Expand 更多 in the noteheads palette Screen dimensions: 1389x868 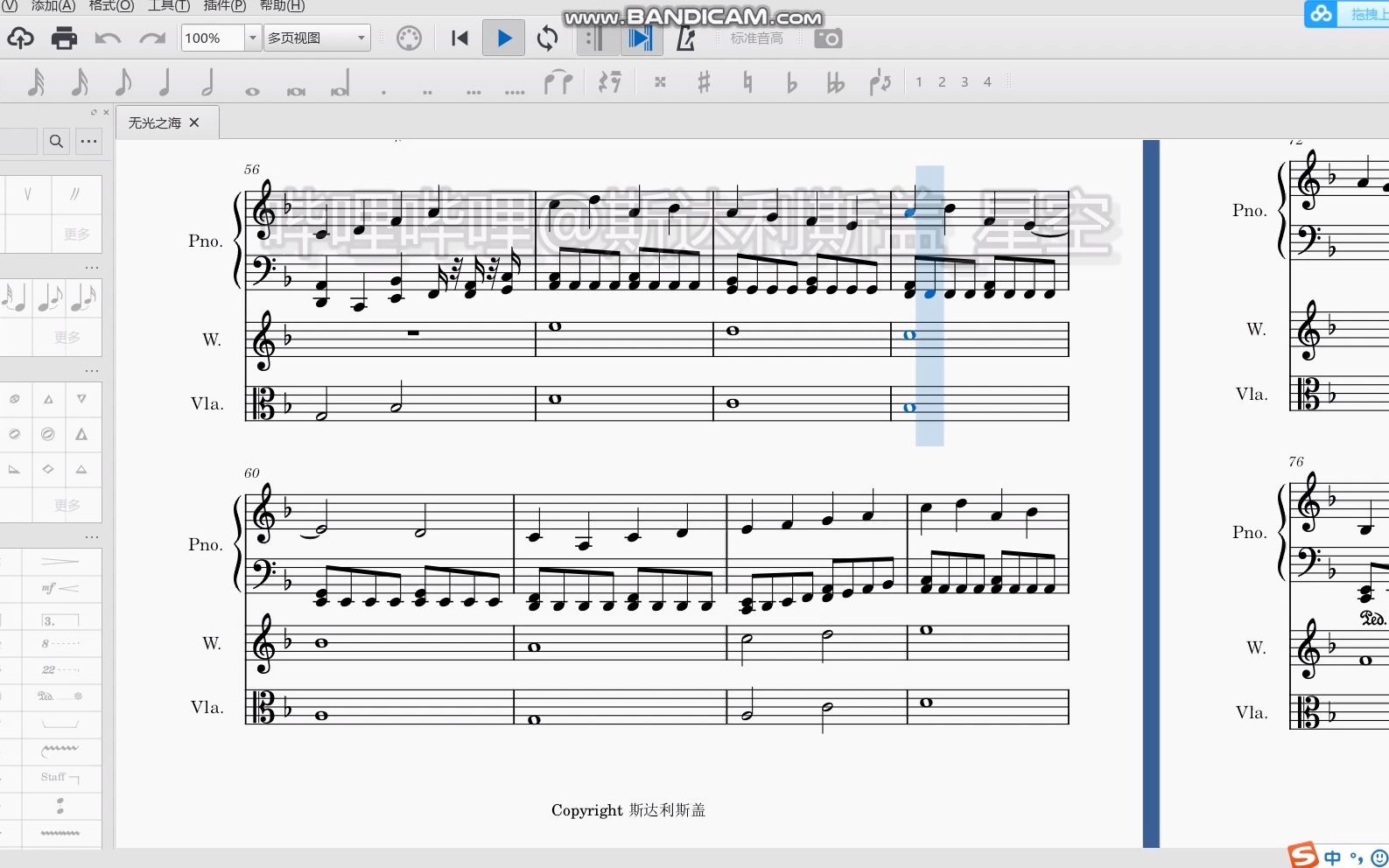pyautogui.click(x=67, y=505)
